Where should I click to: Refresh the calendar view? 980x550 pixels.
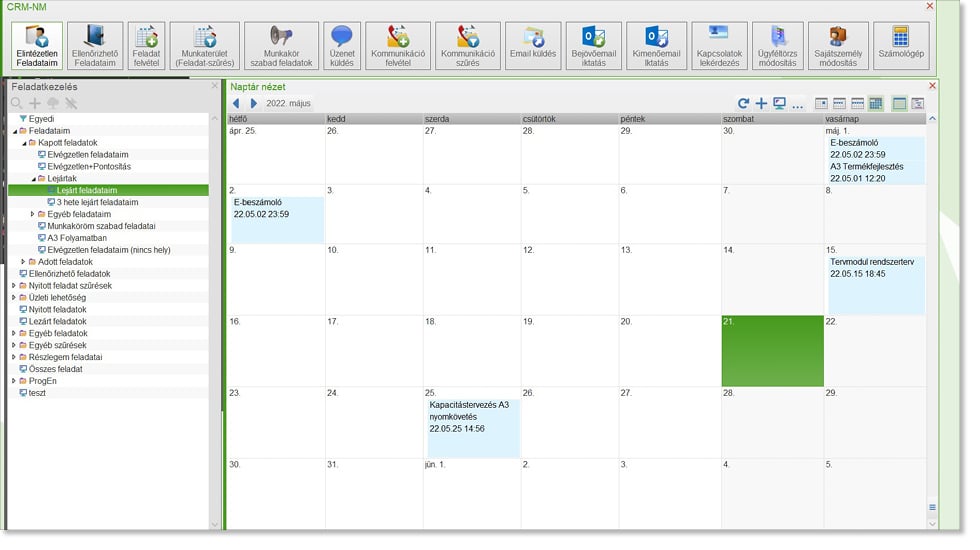coord(743,104)
